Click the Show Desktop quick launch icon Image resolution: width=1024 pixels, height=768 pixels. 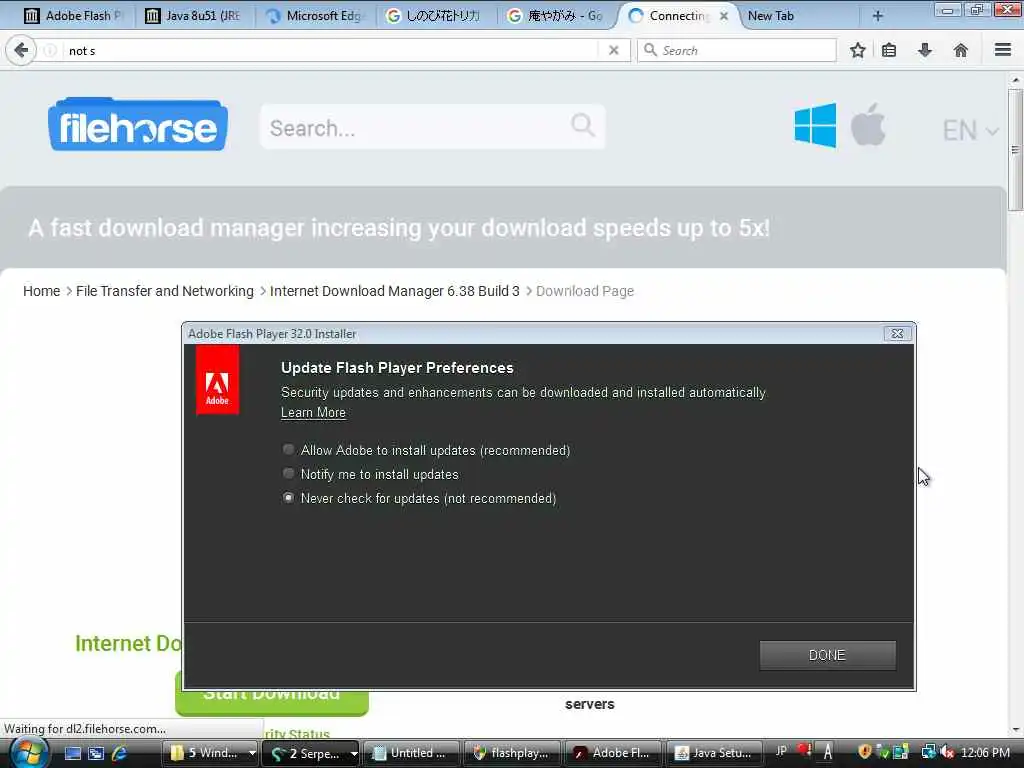point(72,753)
